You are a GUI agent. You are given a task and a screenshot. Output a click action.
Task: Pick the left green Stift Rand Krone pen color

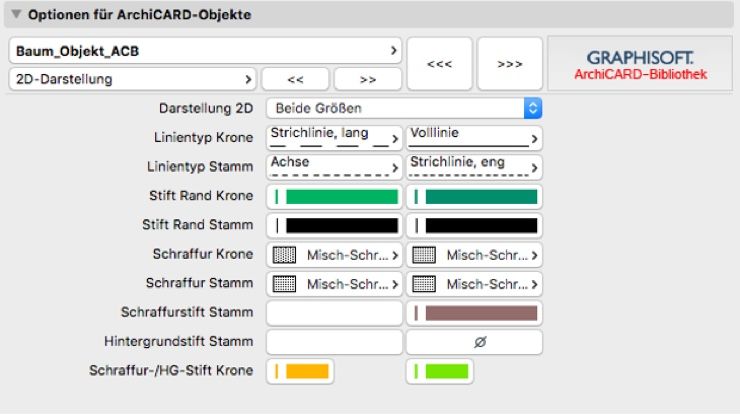coord(334,197)
